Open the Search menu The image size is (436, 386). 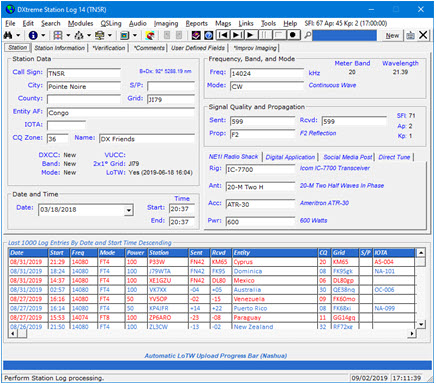tap(51, 23)
